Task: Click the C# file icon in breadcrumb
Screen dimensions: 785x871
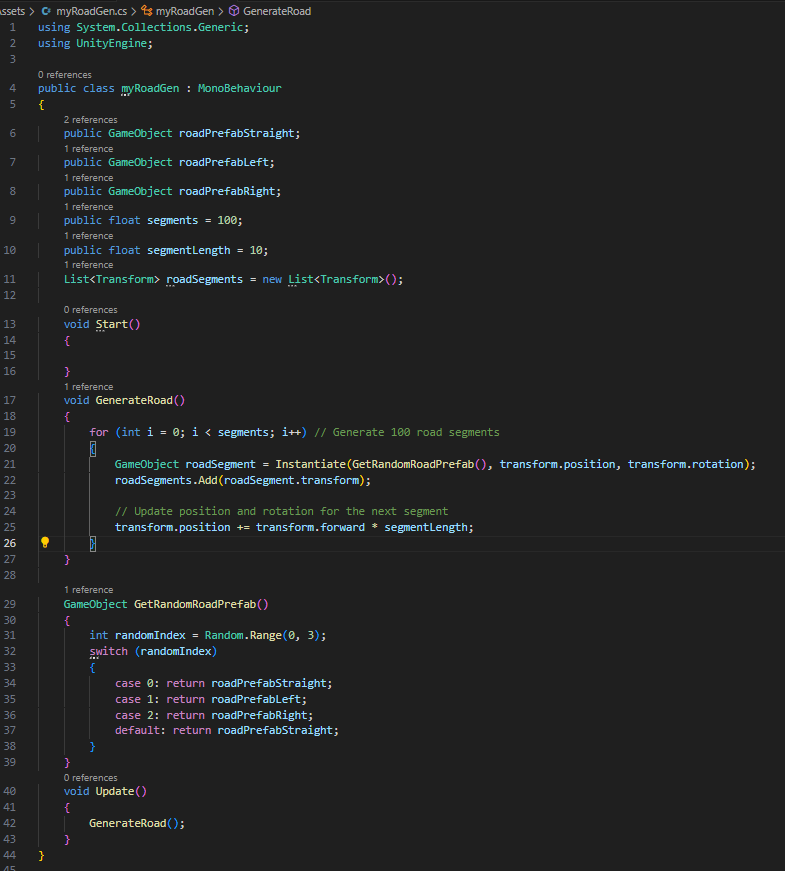Action: coord(47,11)
